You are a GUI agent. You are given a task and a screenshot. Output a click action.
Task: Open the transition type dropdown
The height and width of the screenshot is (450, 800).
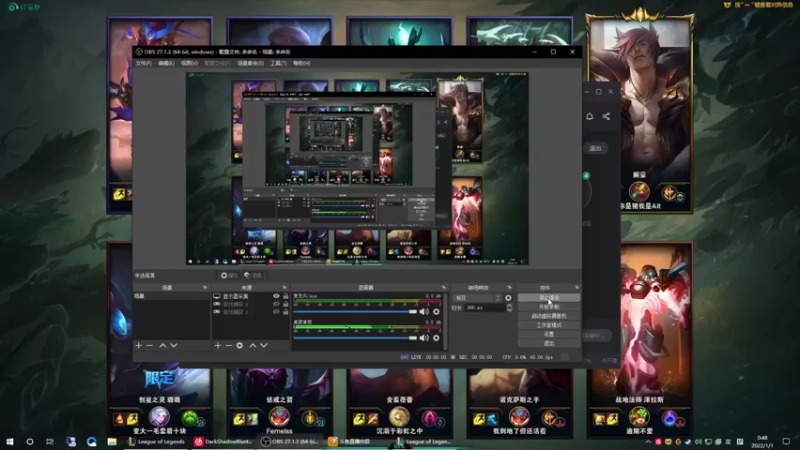tap(478, 298)
